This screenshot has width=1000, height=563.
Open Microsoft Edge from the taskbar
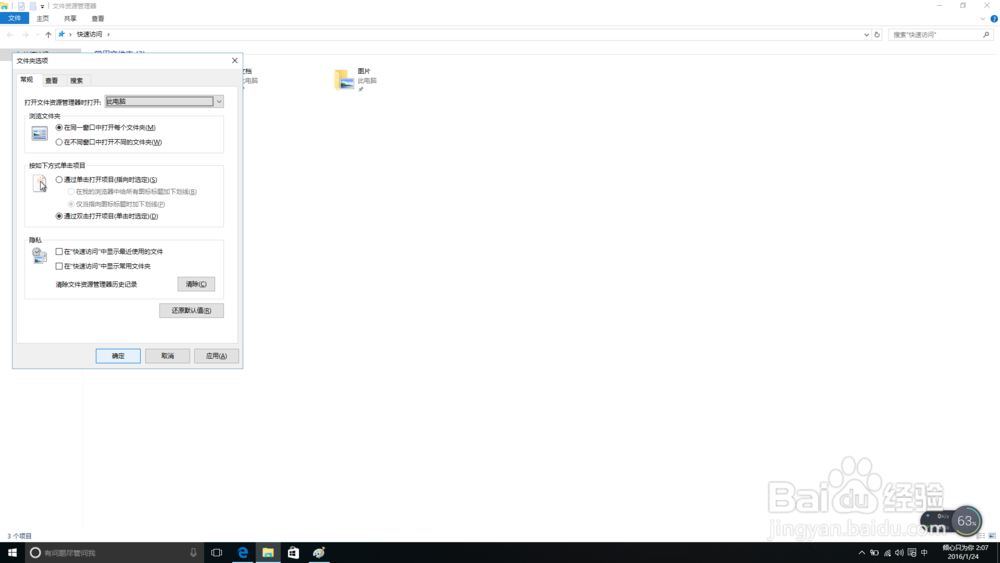(243, 553)
